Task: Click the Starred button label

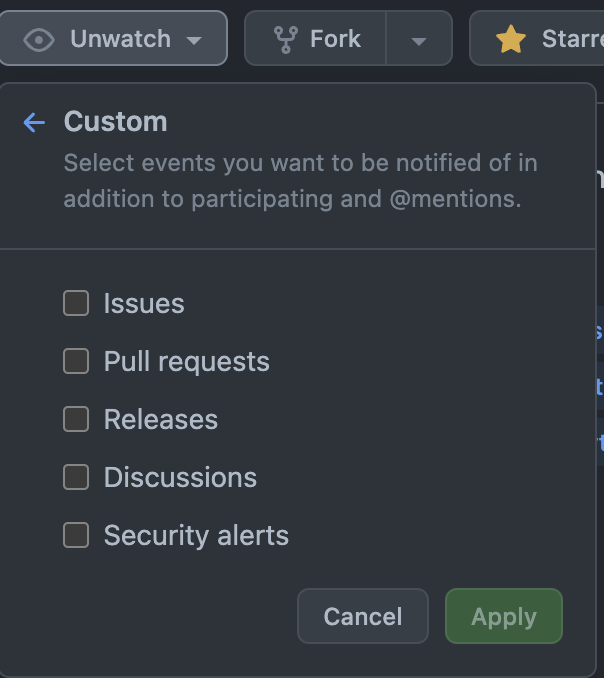Action: click(x=573, y=39)
